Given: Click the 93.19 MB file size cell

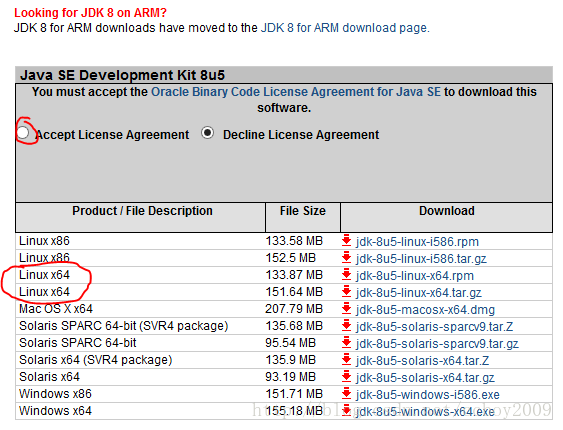Looking at the screenshot, I should [x=290, y=377].
